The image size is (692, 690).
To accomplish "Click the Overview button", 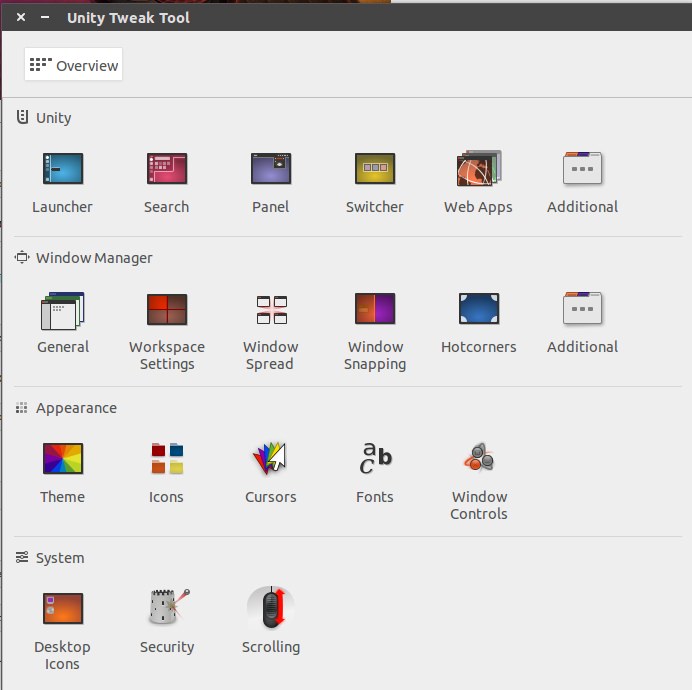I will pos(73,64).
